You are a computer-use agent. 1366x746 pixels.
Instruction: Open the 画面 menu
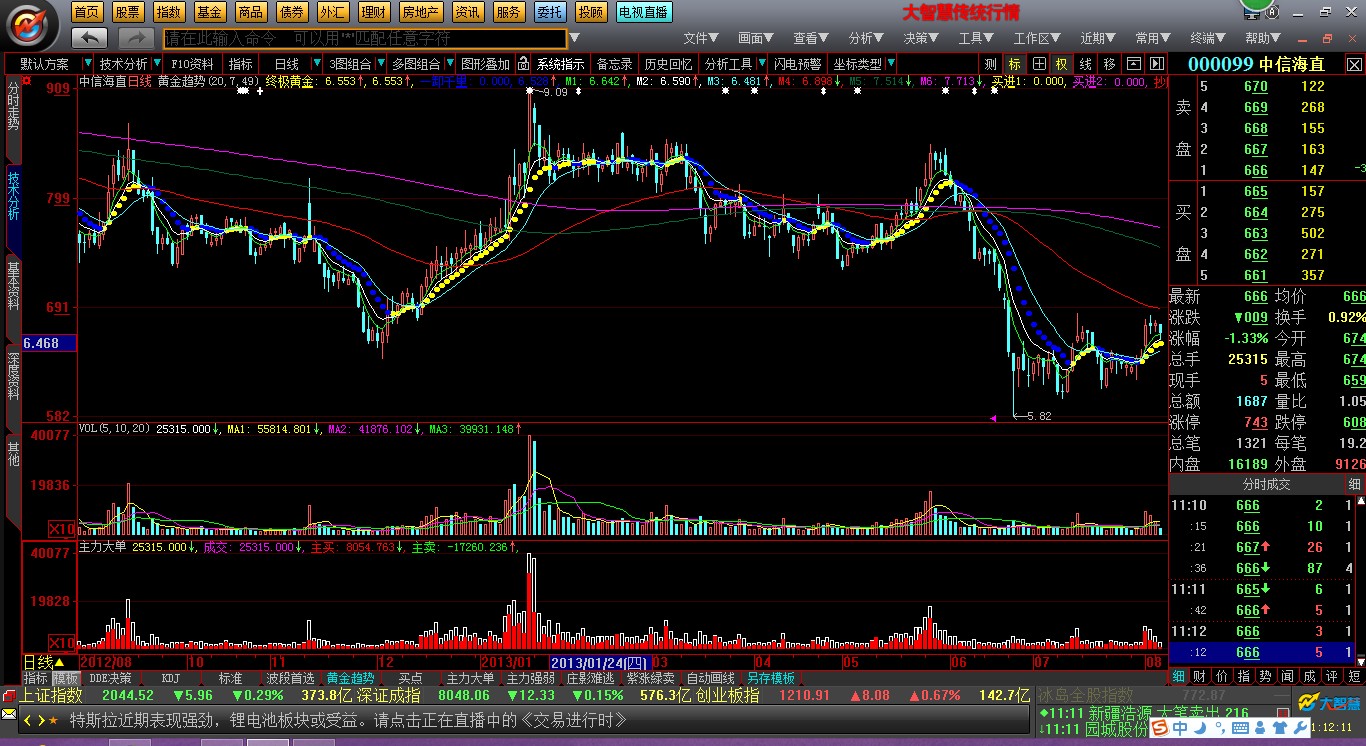[757, 38]
